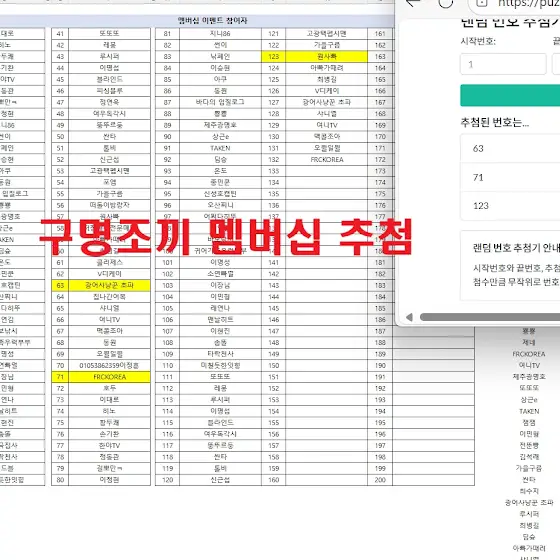The width and height of the screenshot is (560, 560).
Task: Click the 멤버십 이벤트 참여자 header cell
Action: (x=213, y=21)
